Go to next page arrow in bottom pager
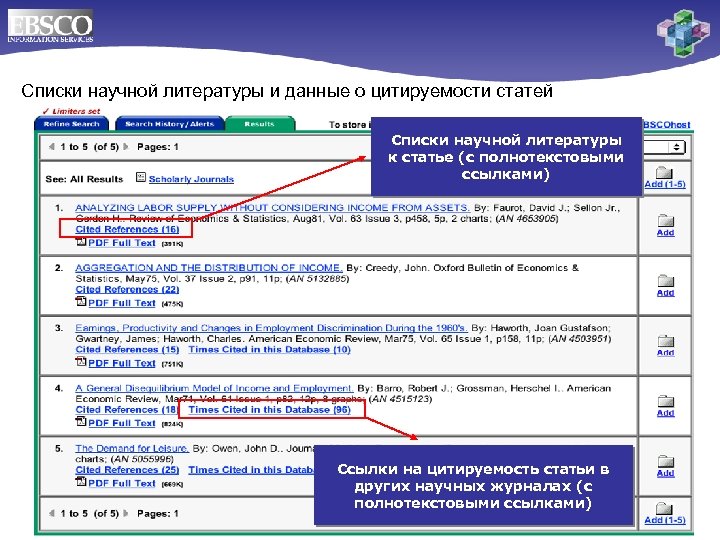 pyautogui.click(x=126, y=513)
